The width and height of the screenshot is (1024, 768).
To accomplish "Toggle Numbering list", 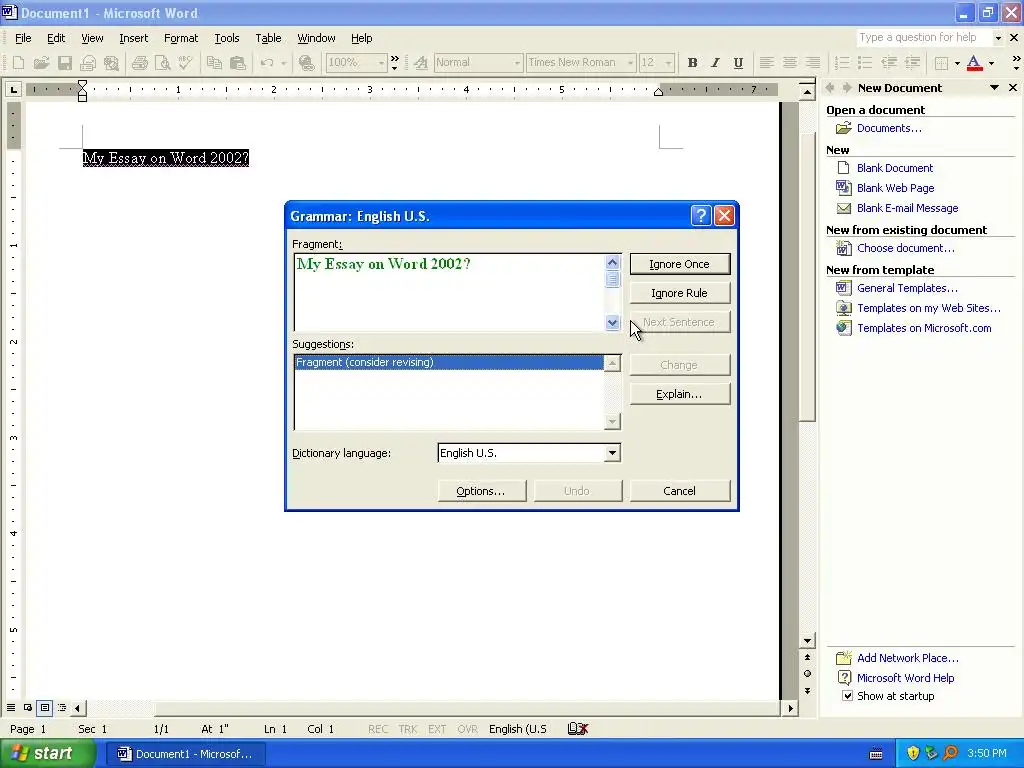I will [842, 63].
